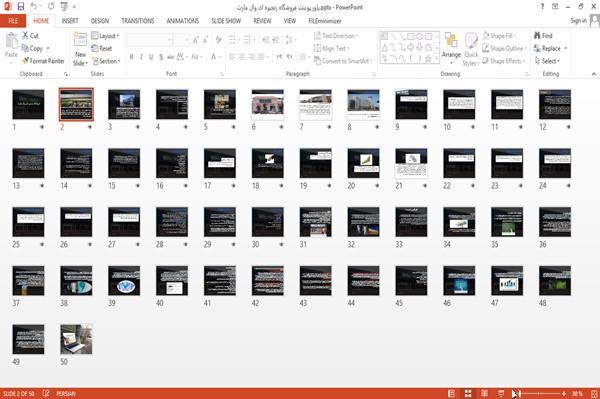Open the Align Text dropdown

(x=332, y=48)
